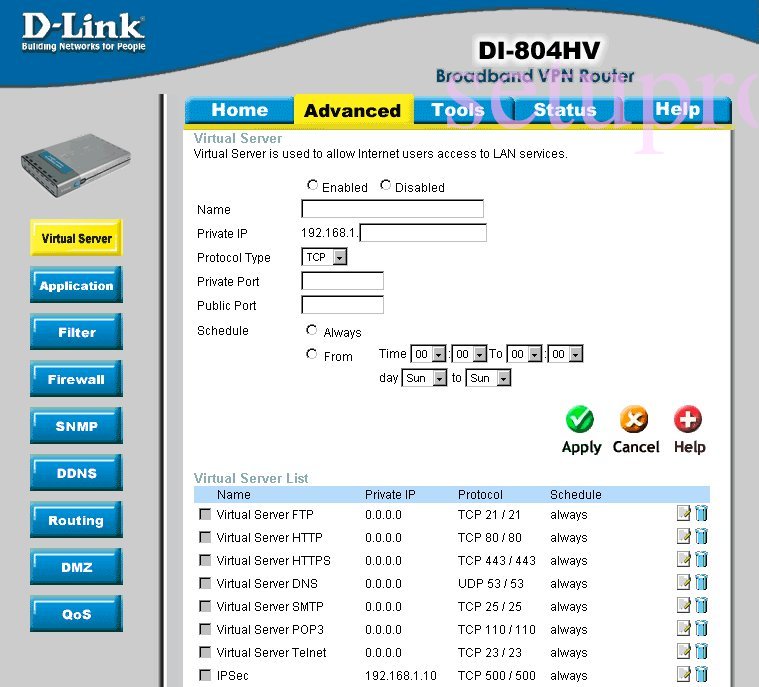Open the end day Sun dropdown

[x=488, y=378]
